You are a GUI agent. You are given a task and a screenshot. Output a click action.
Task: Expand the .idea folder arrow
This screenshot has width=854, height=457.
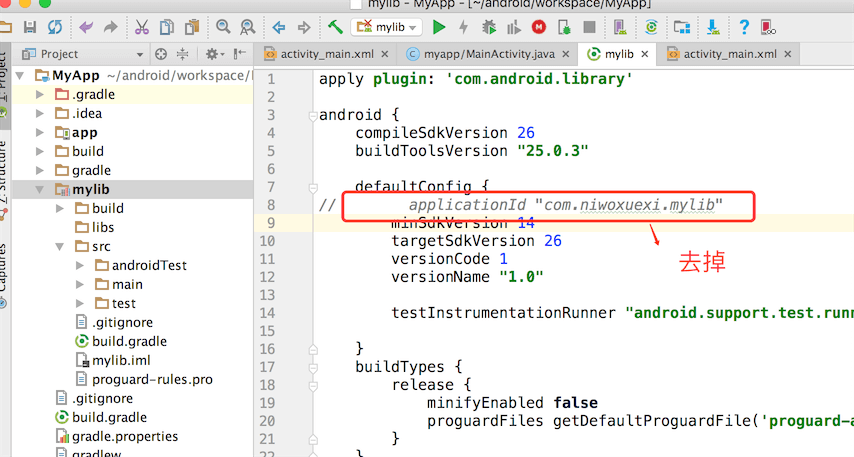point(40,113)
